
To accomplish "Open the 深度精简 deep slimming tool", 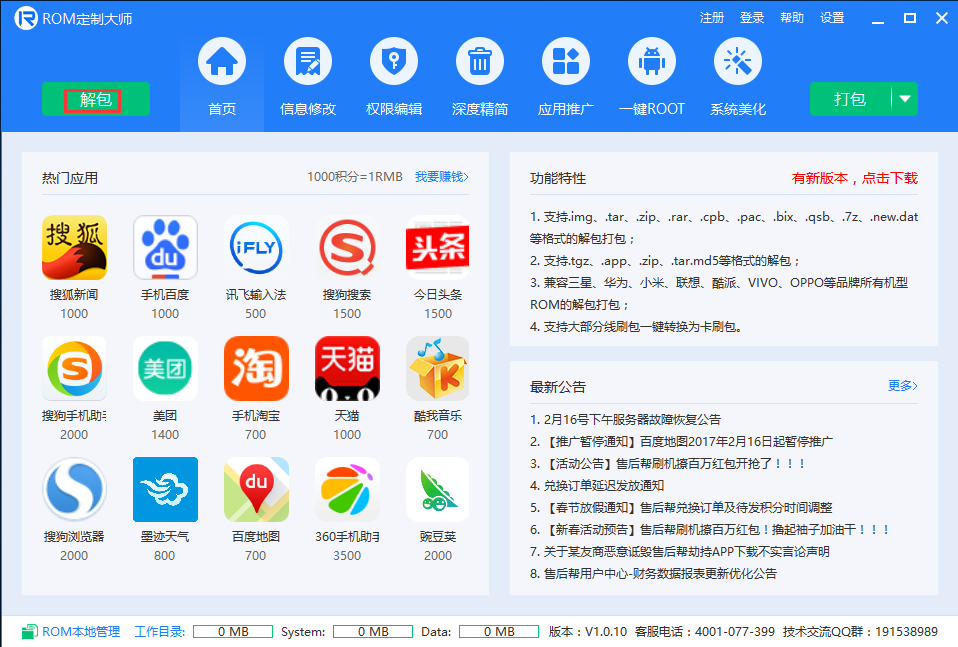I will click(479, 77).
